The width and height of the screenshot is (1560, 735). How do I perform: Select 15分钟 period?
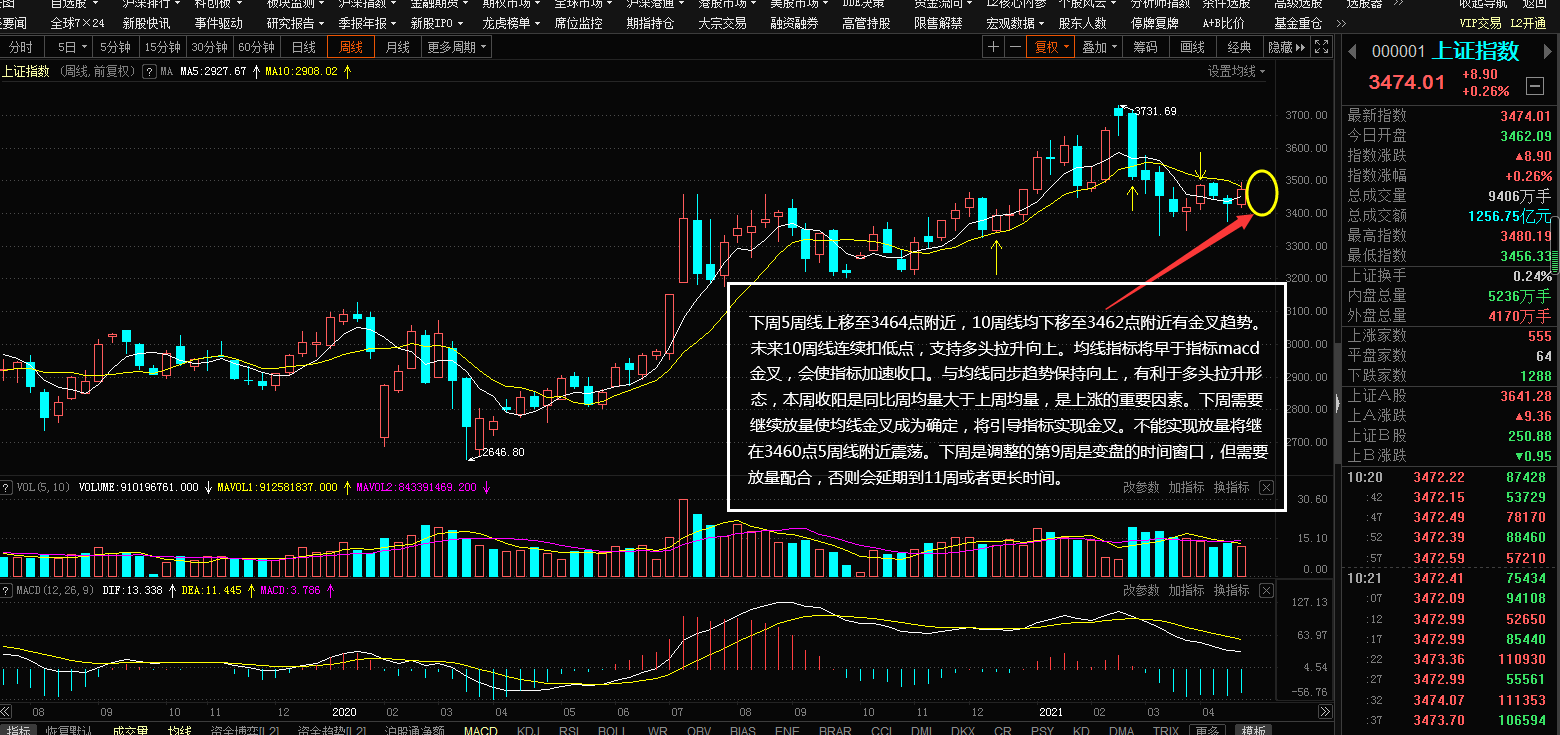[162, 47]
